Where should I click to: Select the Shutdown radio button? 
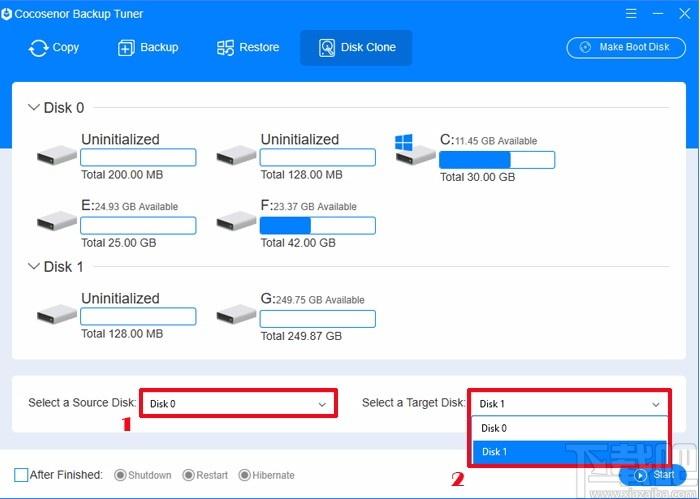pos(120,475)
